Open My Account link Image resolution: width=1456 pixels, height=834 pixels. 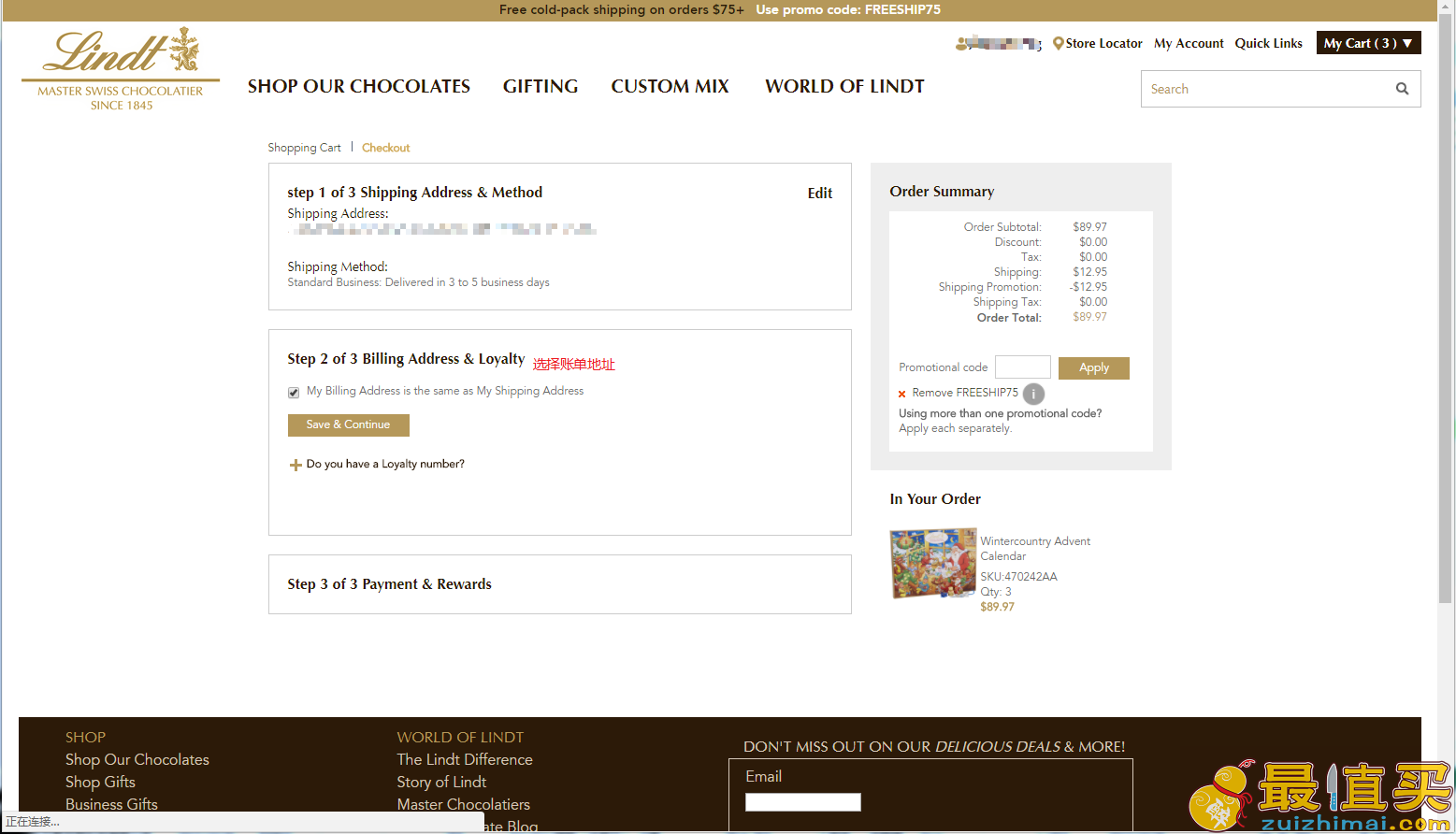(x=1189, y=43)
